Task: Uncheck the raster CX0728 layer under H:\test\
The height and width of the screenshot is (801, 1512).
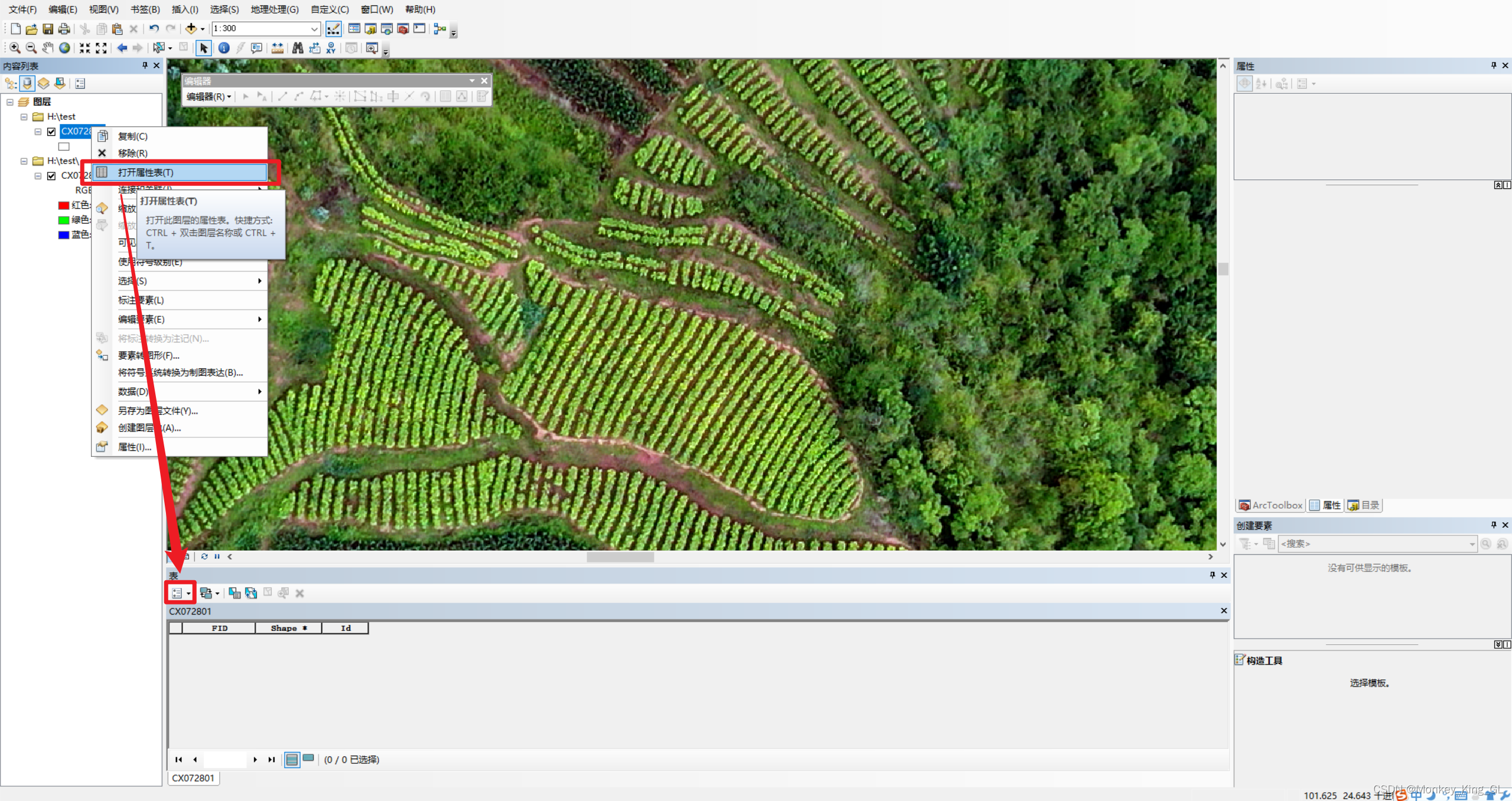Action: [51, 176]
